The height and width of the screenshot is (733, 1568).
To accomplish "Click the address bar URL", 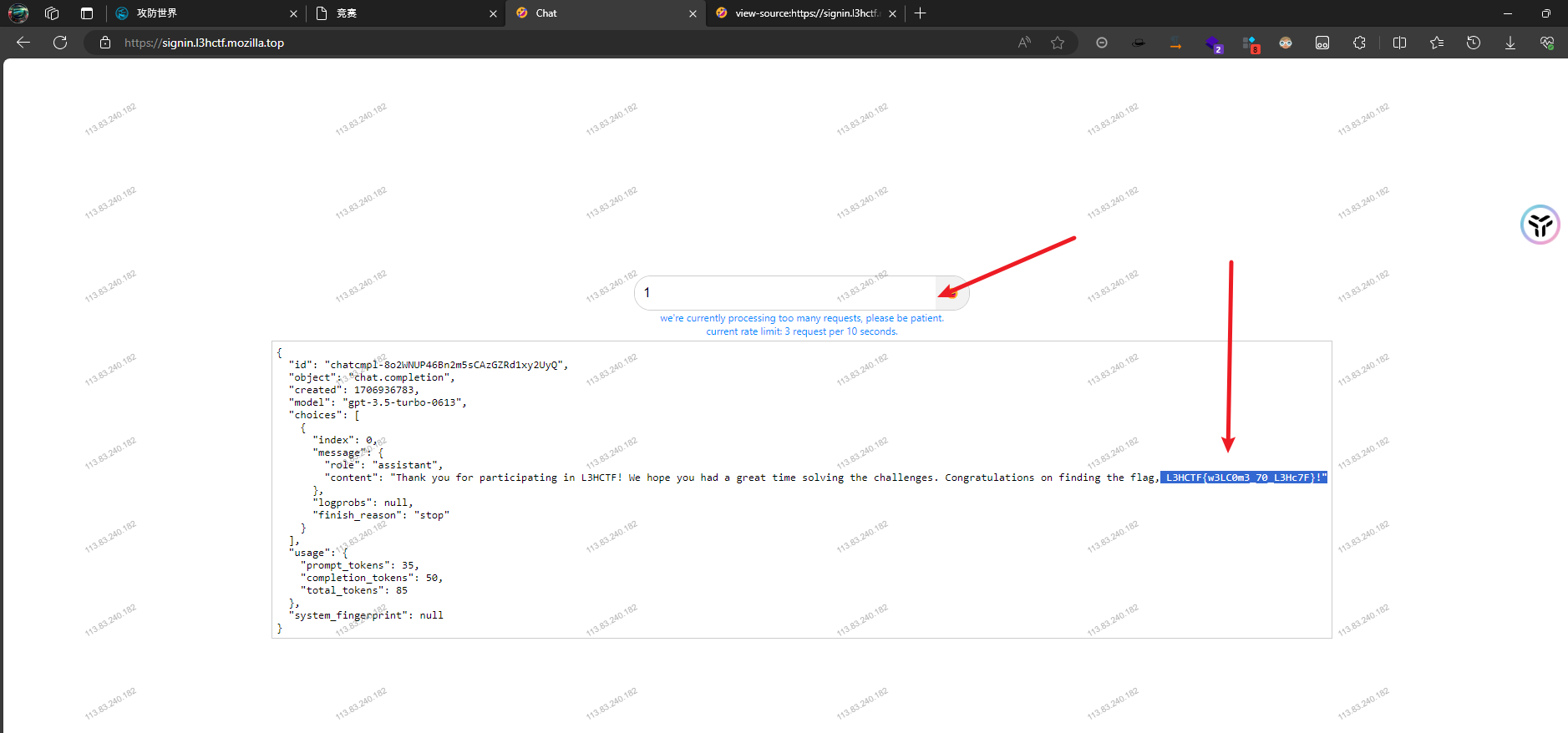I will tap(204, 43).
